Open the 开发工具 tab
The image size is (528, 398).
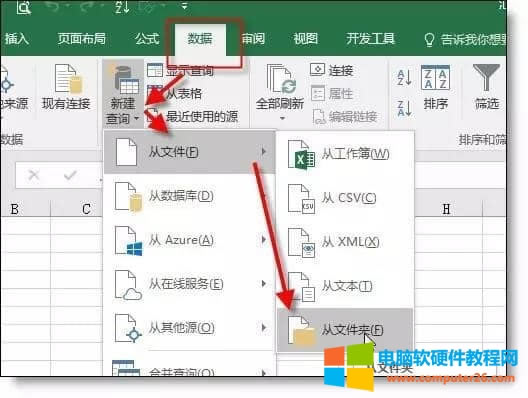[x=370, y=39]
